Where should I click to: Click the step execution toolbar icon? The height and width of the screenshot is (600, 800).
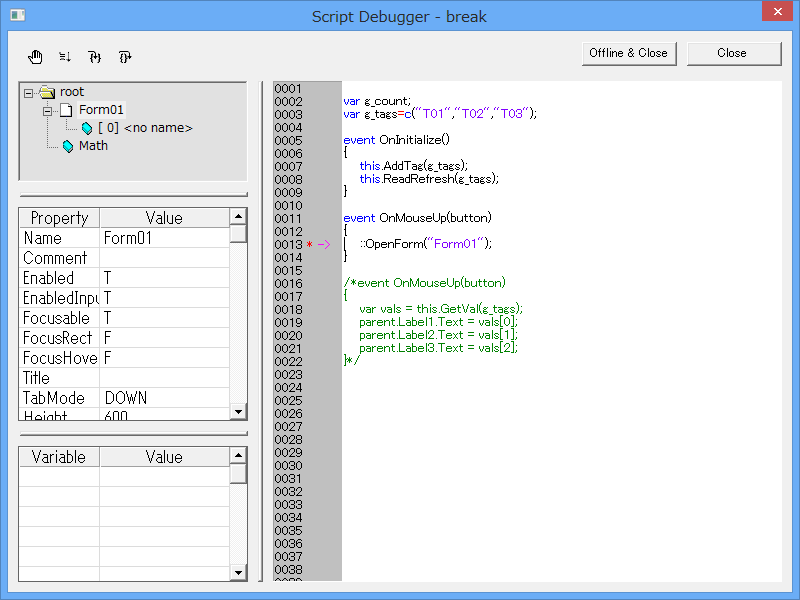pyautogui.click(x=64, y=57)
